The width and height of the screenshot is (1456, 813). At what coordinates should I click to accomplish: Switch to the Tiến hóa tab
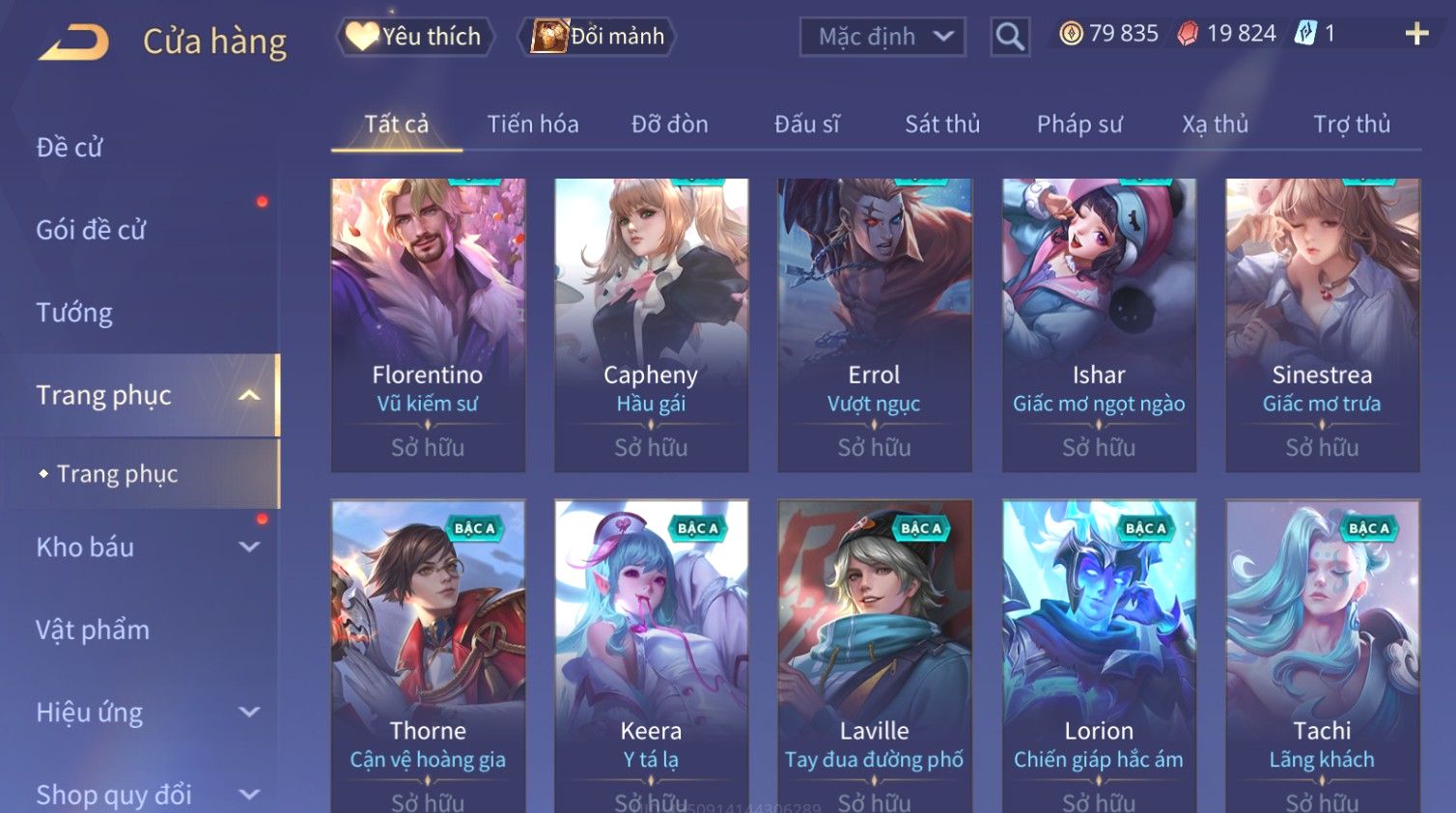coord(533,125)
